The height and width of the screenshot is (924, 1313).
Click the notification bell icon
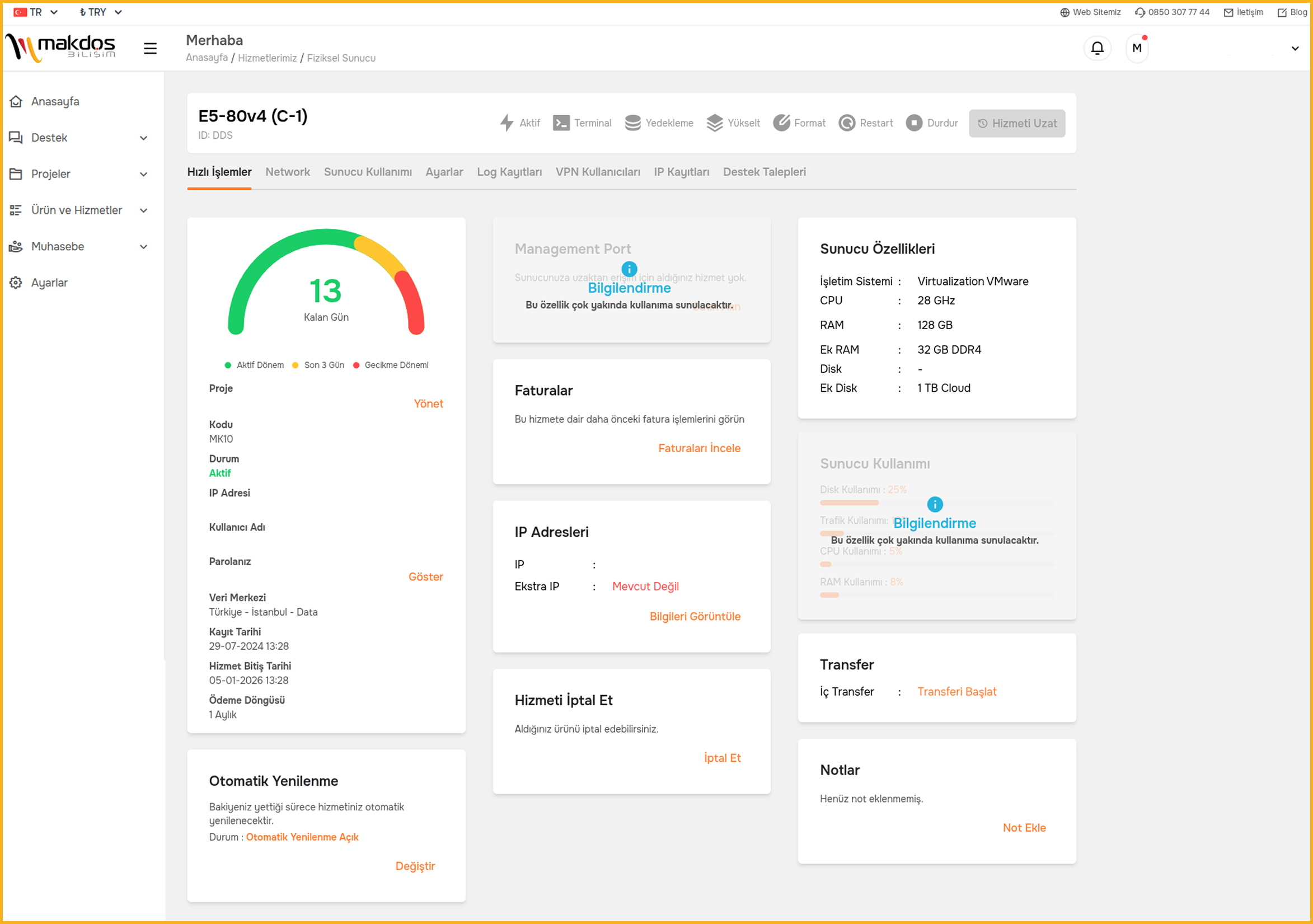(1097, 48)
